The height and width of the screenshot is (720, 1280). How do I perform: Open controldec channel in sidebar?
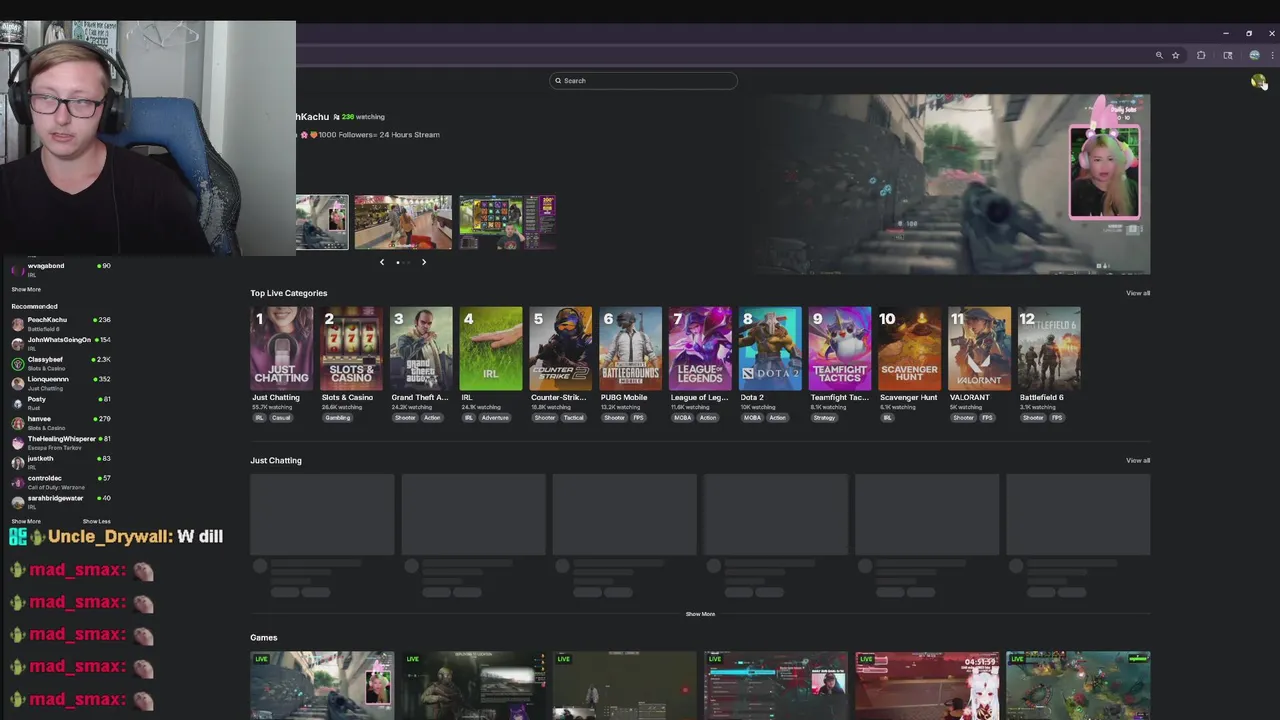pyautogui.click(x=60, y=482)
